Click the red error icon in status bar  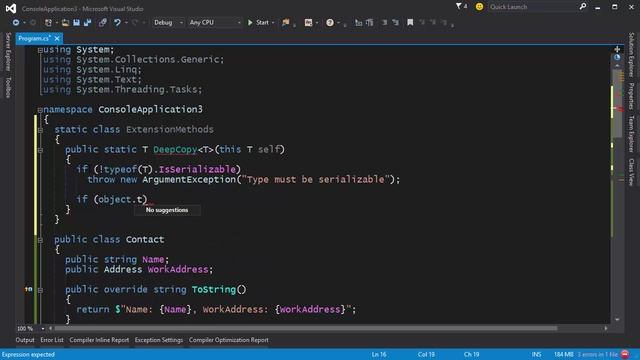tap(625, 354)
